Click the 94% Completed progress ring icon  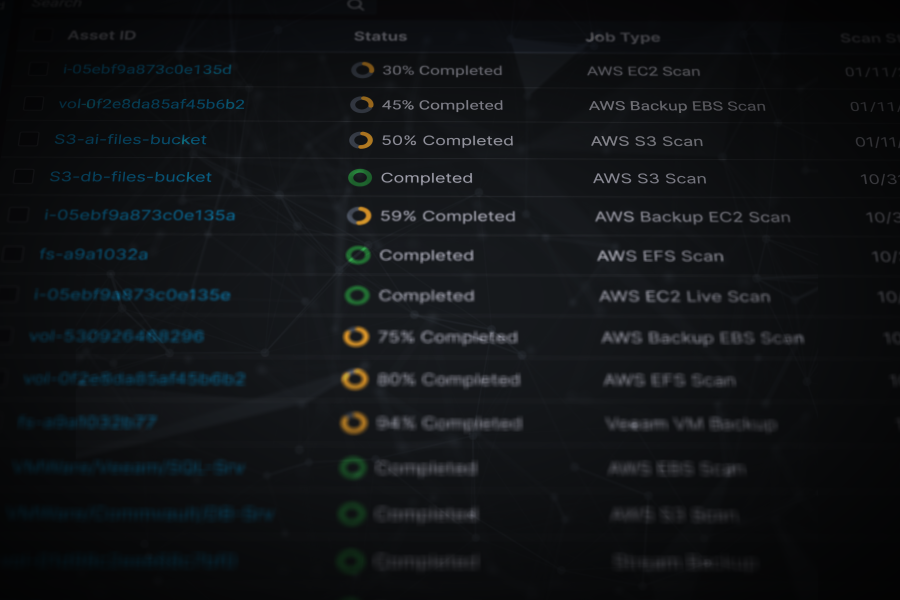(x=353, y=424)
